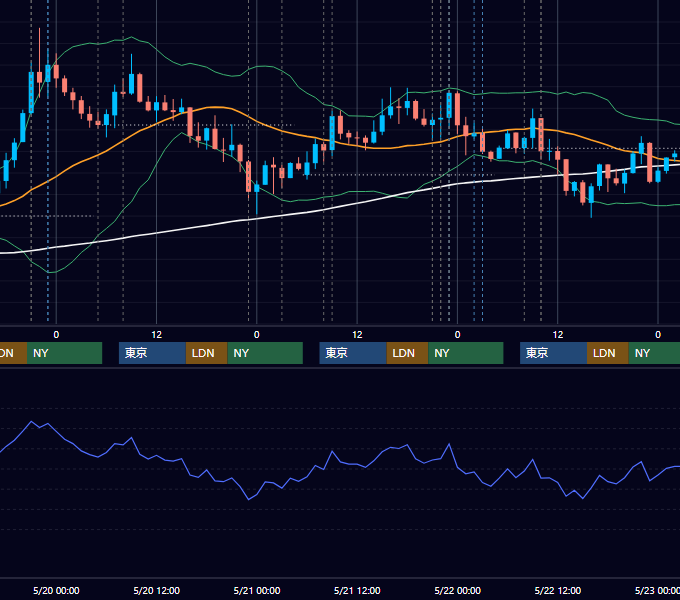Viewport: 680px width, 600px height.
Task: Click the 5/21 12:00 date label
Action: click(357, 590)
